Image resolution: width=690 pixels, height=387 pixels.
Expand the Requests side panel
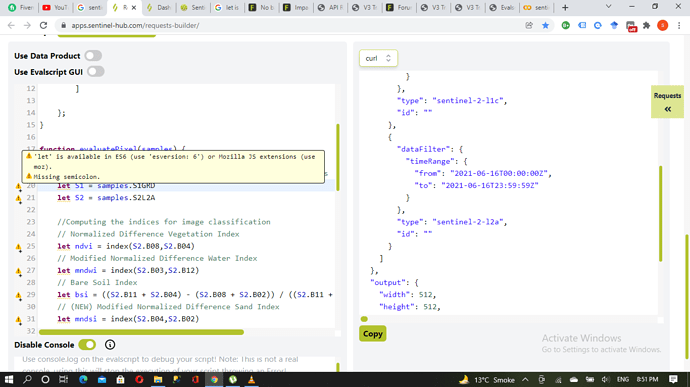[x=667, y=102]
